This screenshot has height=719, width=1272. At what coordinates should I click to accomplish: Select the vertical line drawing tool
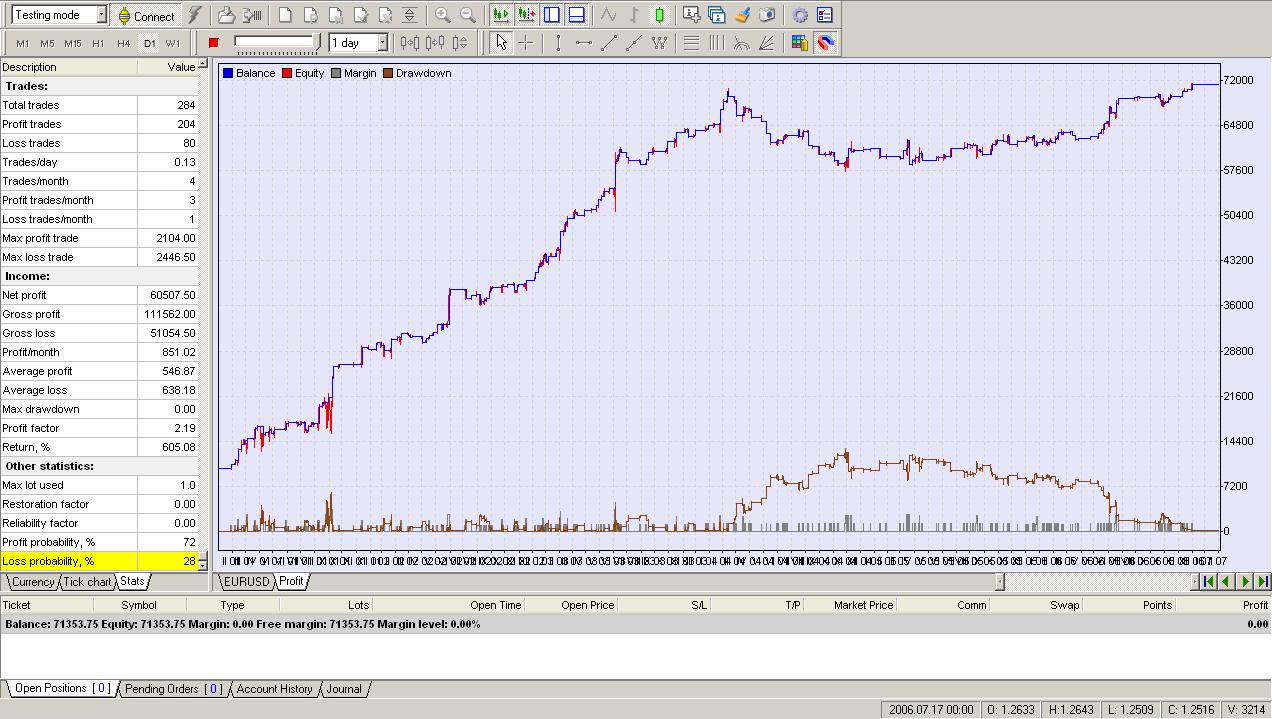(558, 43)
